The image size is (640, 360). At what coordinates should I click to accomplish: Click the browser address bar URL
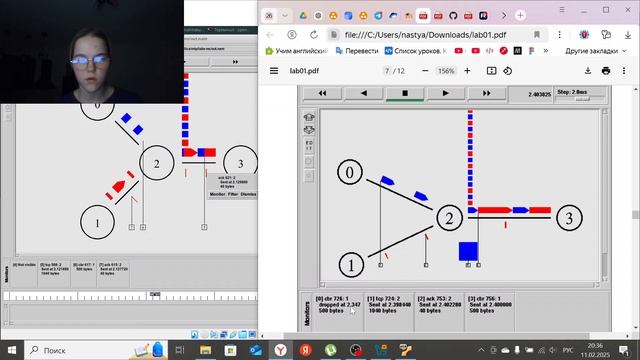pos(425,35)
